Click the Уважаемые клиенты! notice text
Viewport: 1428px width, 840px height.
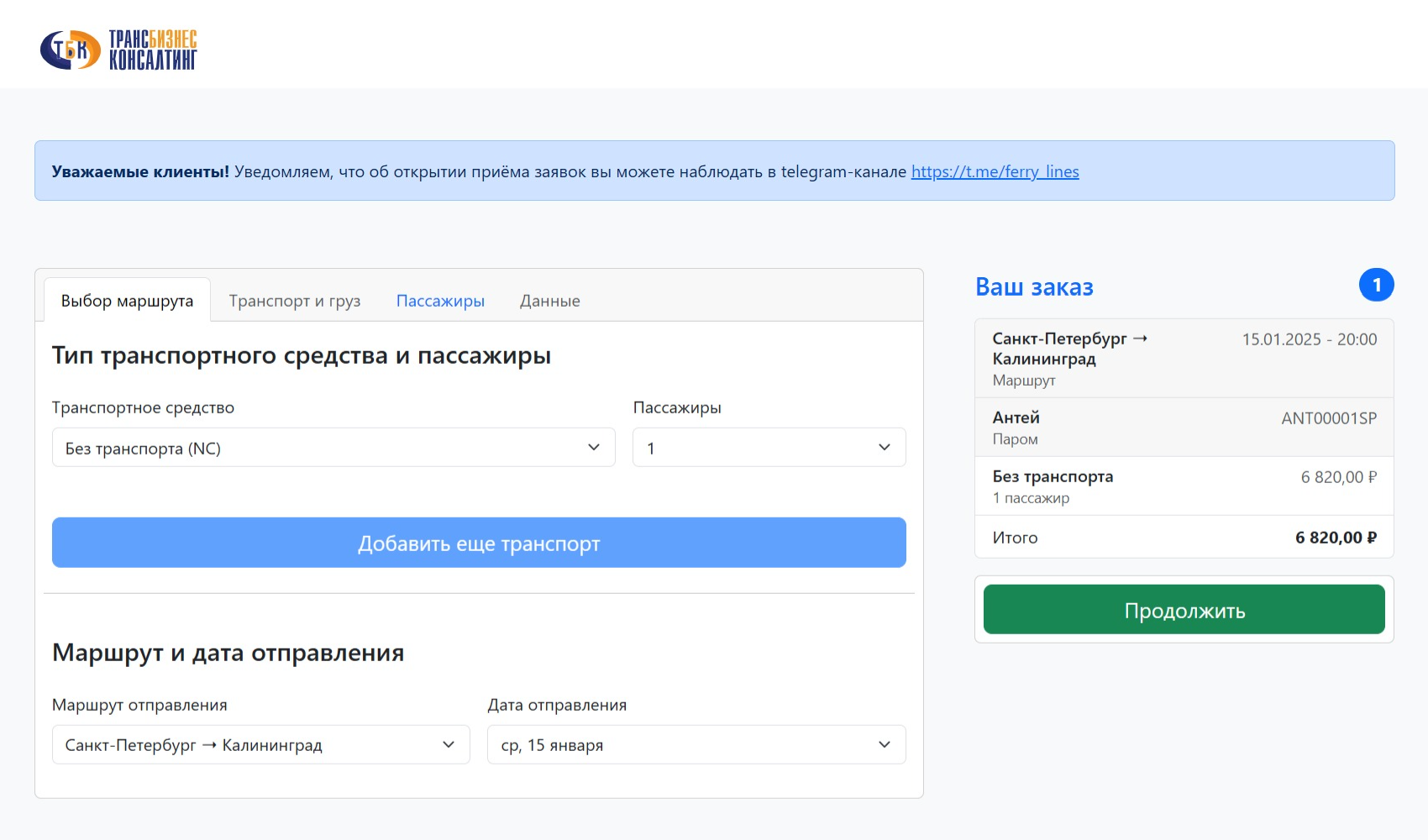point(140,171)
